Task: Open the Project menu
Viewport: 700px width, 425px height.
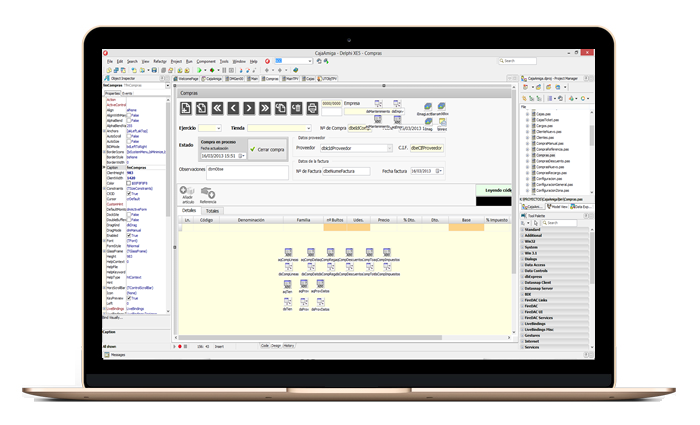Action: [176, 61]
